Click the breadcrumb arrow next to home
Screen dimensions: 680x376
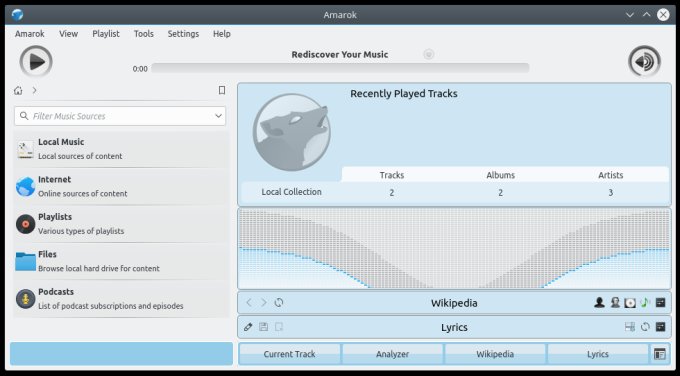click(x=34, y=90)
